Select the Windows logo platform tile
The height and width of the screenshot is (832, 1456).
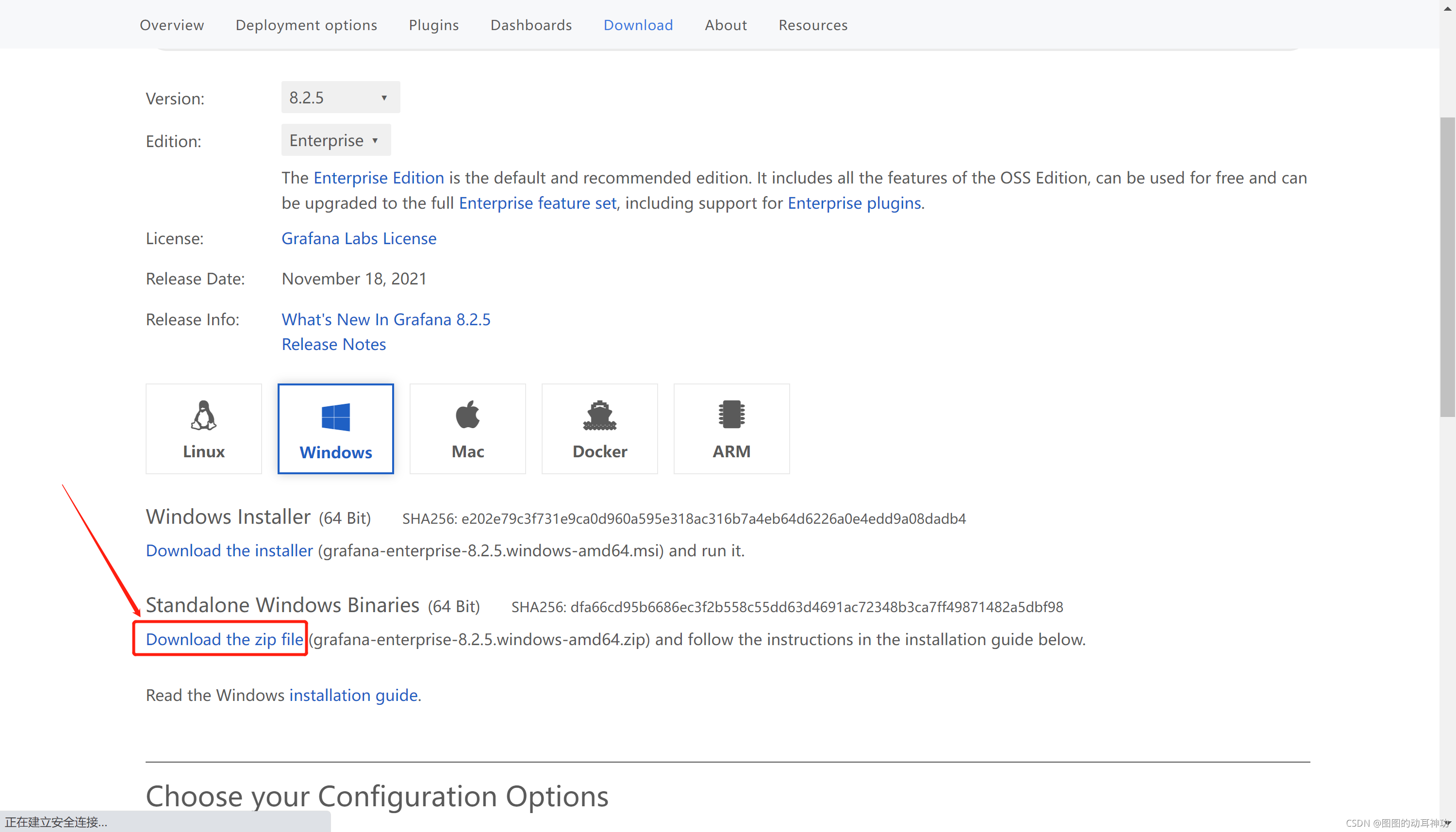click(x=335, y=428)
